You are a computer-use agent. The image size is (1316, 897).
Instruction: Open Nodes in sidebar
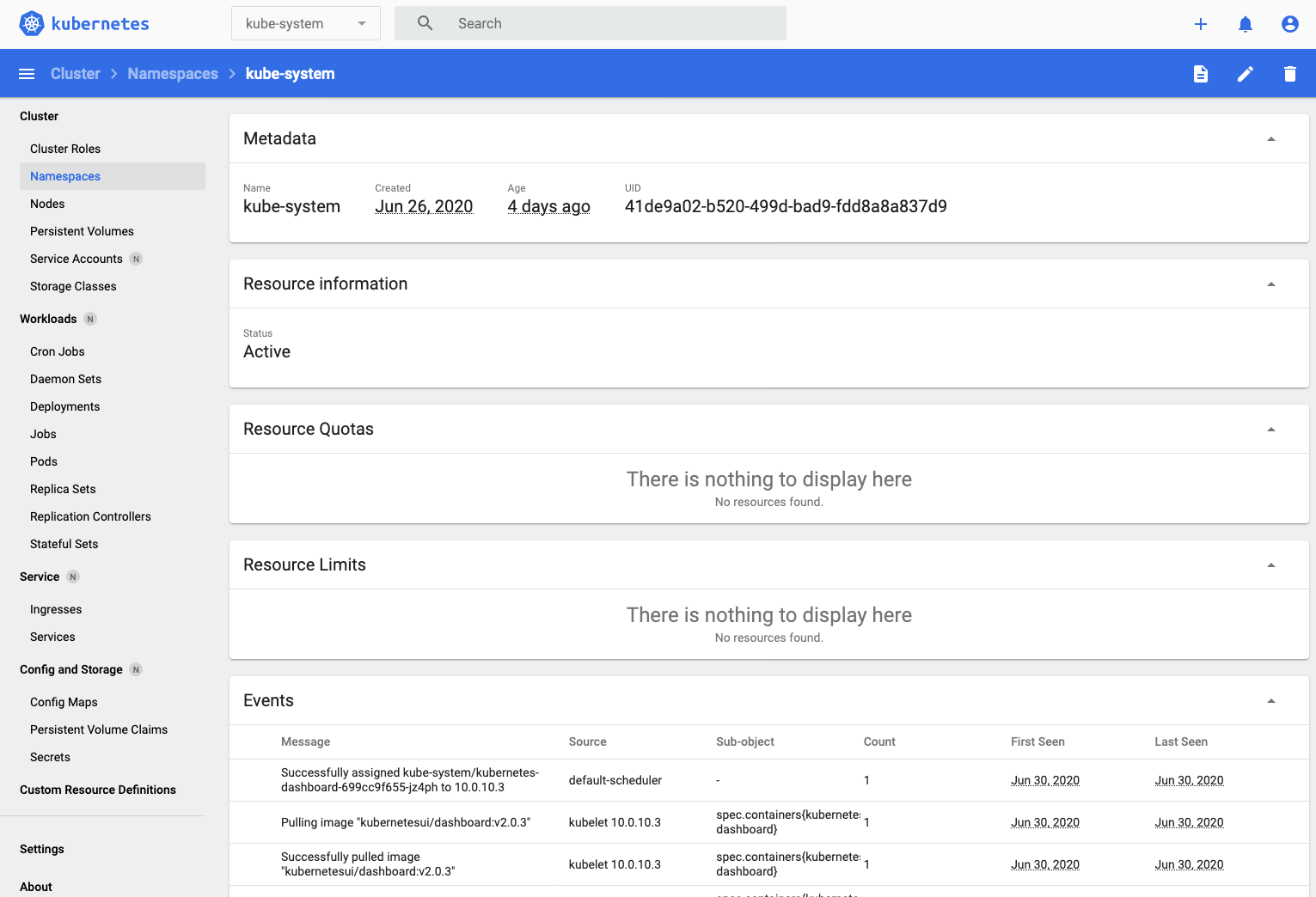[47, 204]
